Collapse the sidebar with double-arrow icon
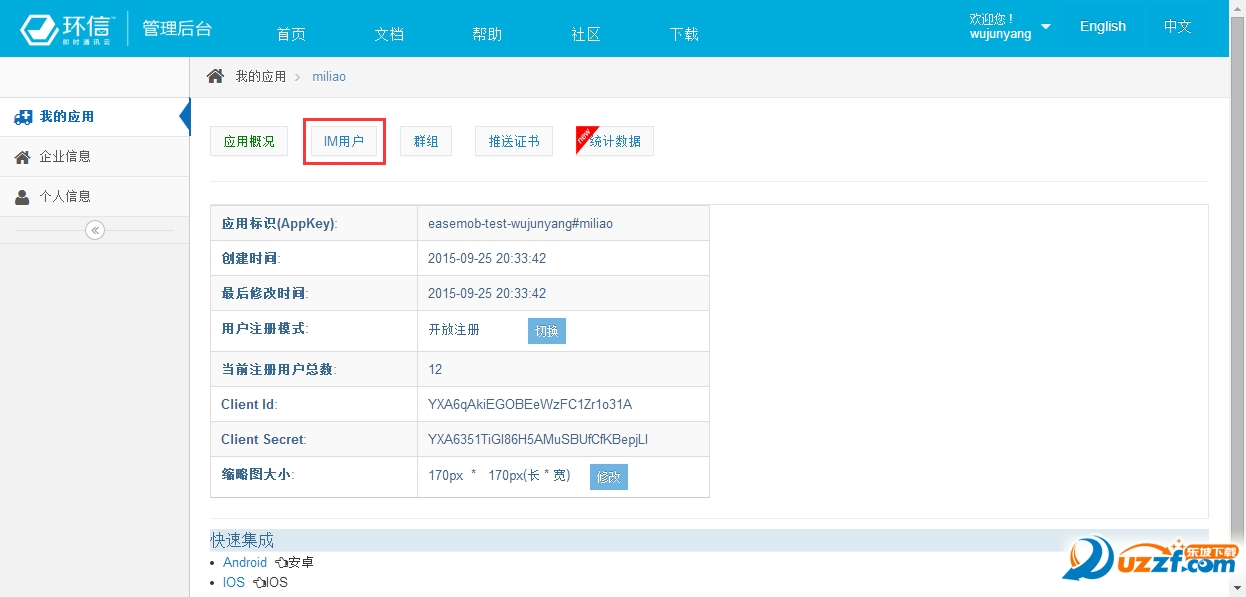The image size is (1246, 597). 95,230
